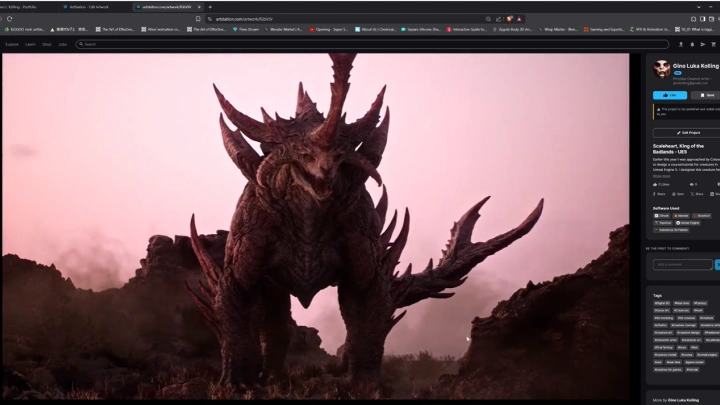Open the Brave Rewards triangle icon
Viewport: 720px width, 405px height.
(519, 19)
